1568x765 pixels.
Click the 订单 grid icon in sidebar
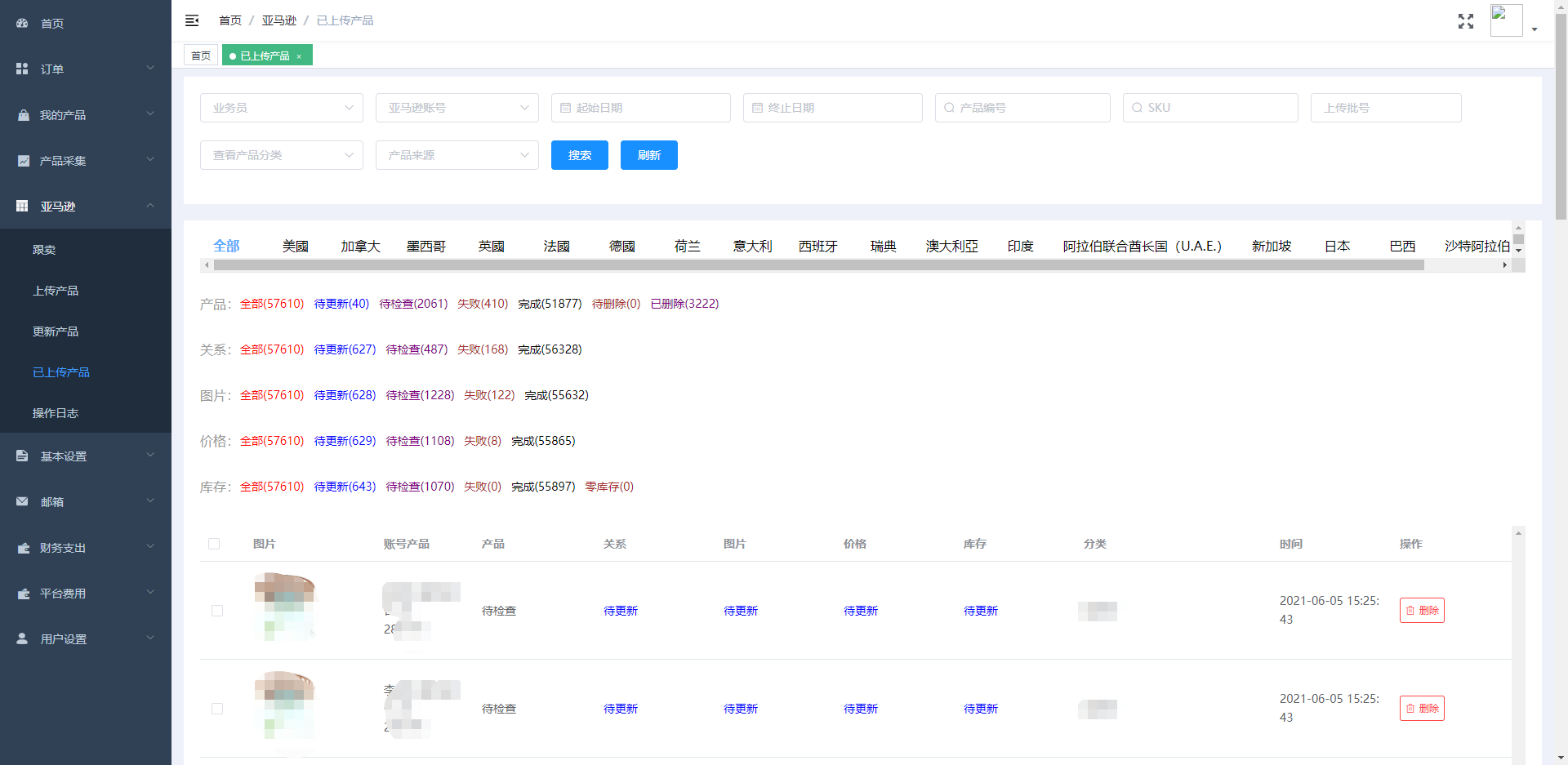(x=22, y=69)
